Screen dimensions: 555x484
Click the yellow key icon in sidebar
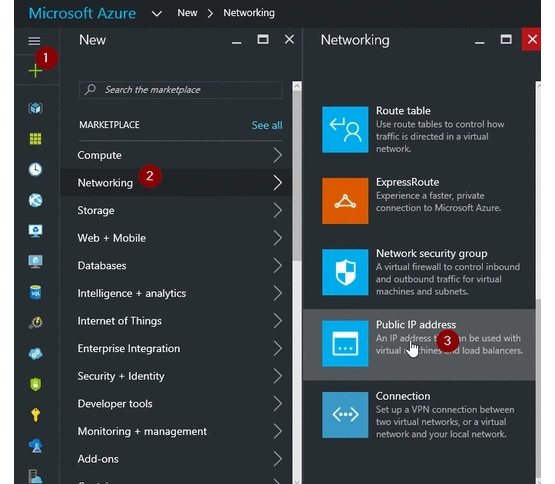(x=35, y=415)
